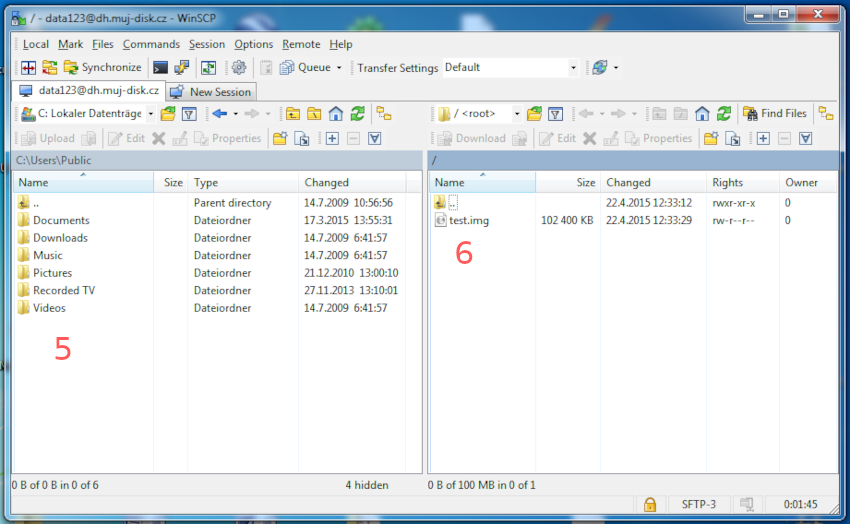Click local panel home directory icon
This screenshot has width=850, height=524.
click(336, 114)
